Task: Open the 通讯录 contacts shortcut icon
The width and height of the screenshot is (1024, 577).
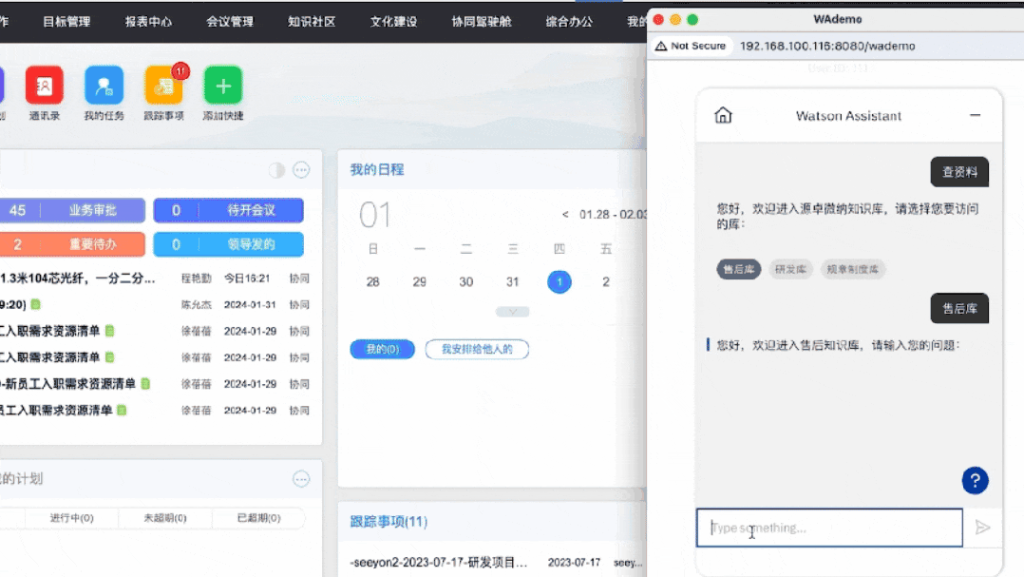Action: (44, 86)
